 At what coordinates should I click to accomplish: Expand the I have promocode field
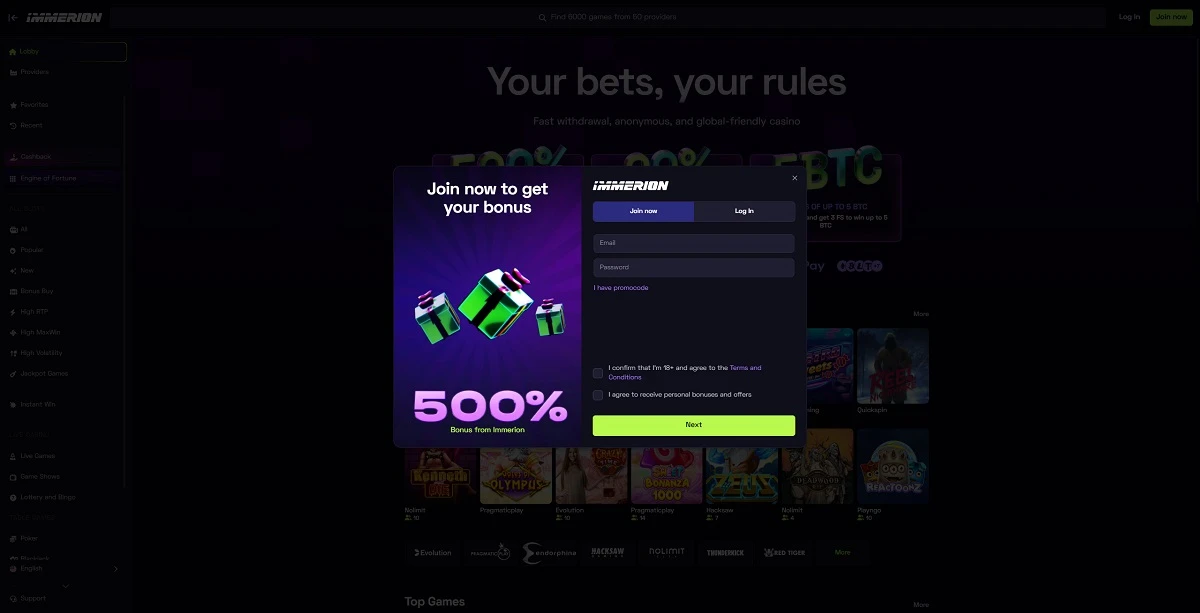point(621,288)
